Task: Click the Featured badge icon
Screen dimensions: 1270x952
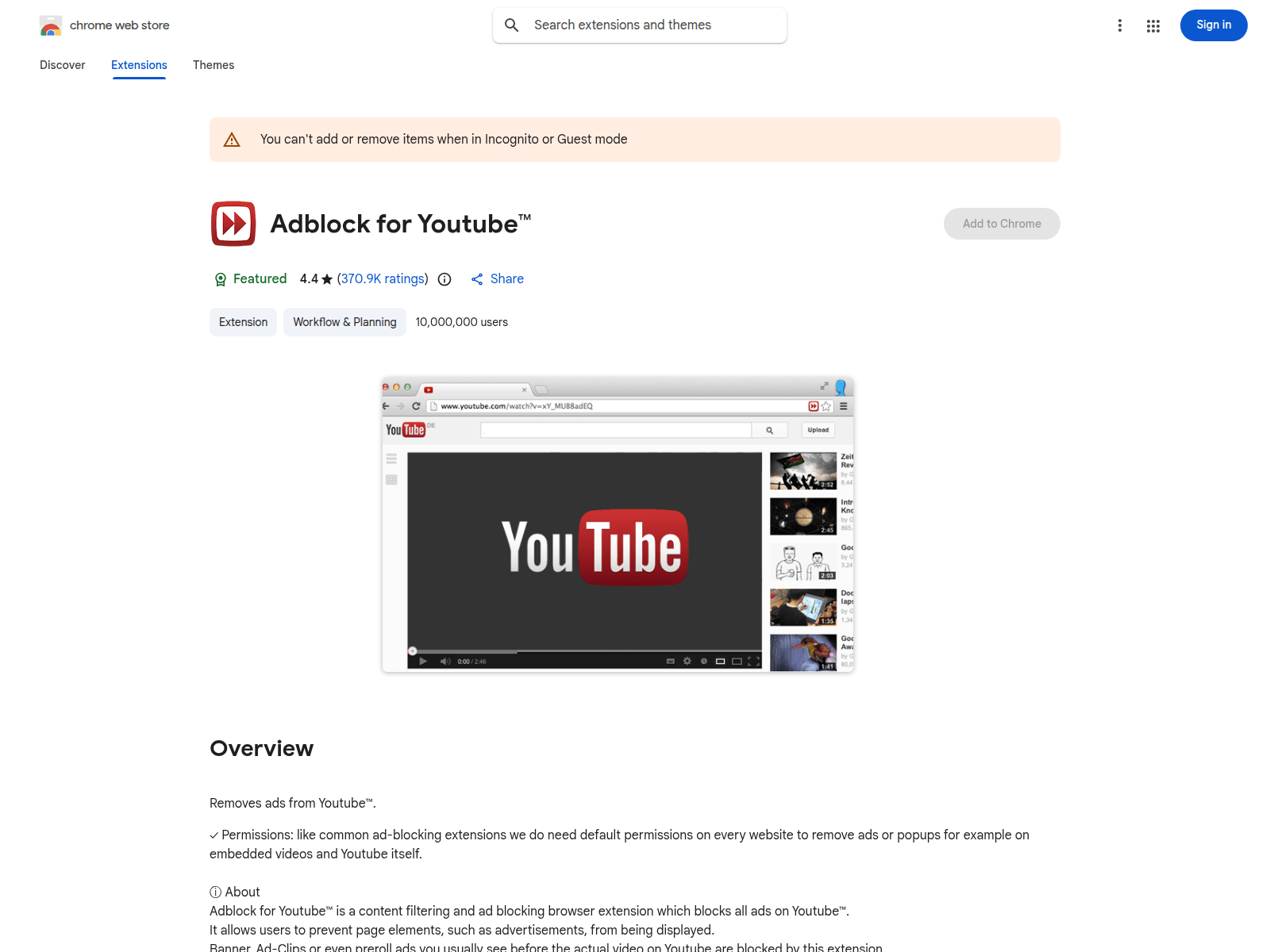Action: pos(220,279)
